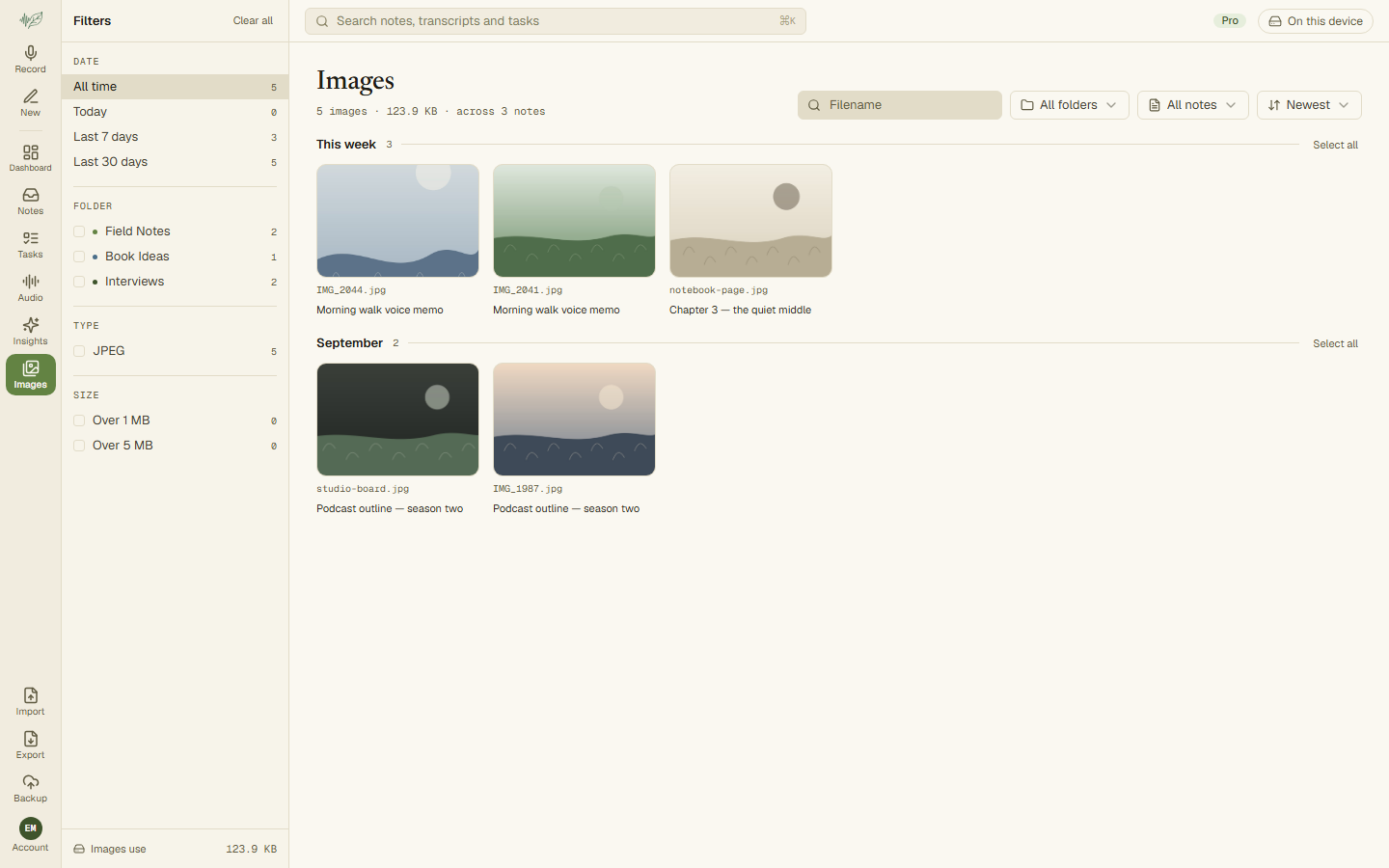This screenshot has height=868, width=1389.
Task: Click the Chapter 3 — the quiet middle note
Action: [x=740, y=310]
